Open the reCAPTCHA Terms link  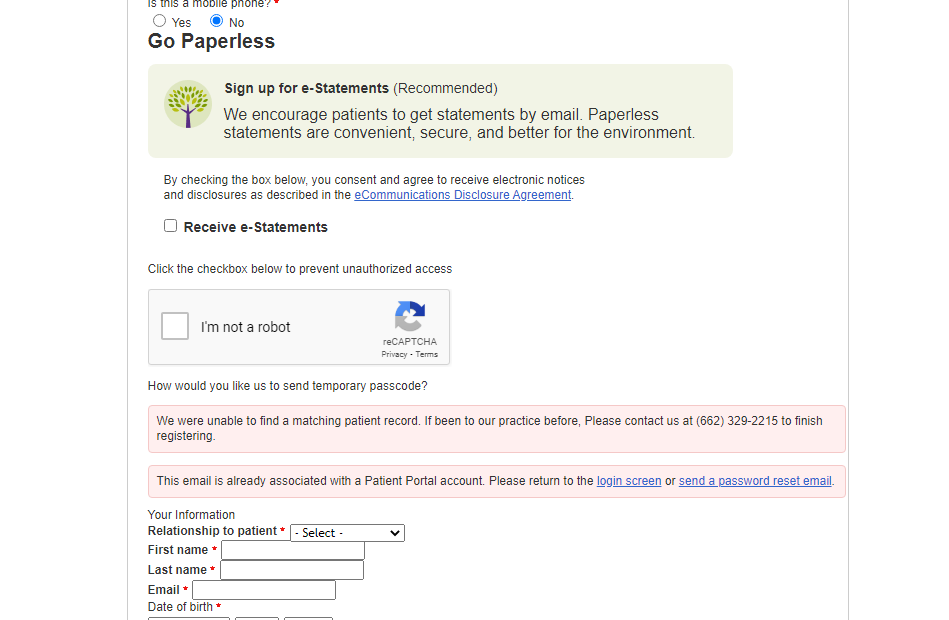pyautogui.click(x=427, y=354)
